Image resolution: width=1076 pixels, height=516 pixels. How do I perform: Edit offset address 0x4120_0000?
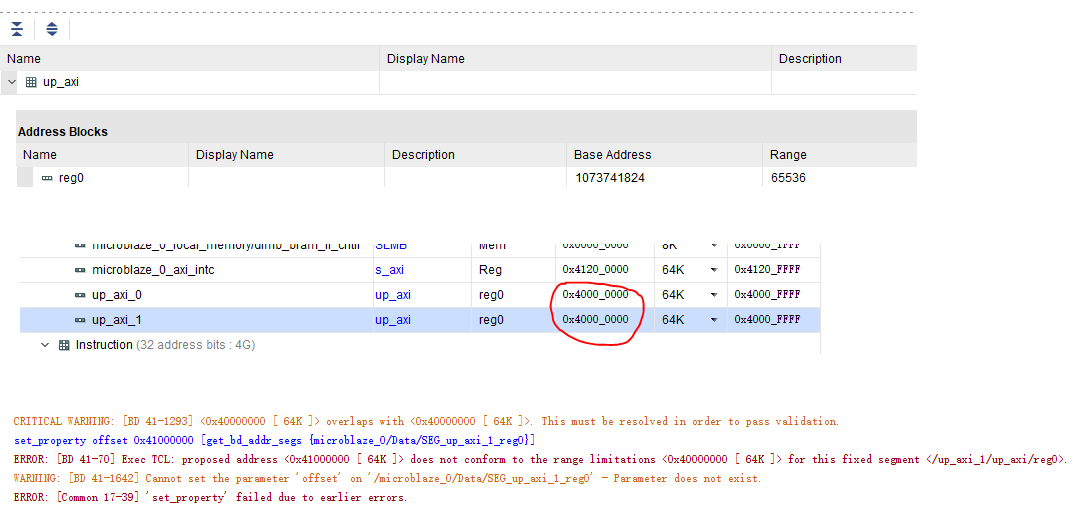(x=595, y=270)
